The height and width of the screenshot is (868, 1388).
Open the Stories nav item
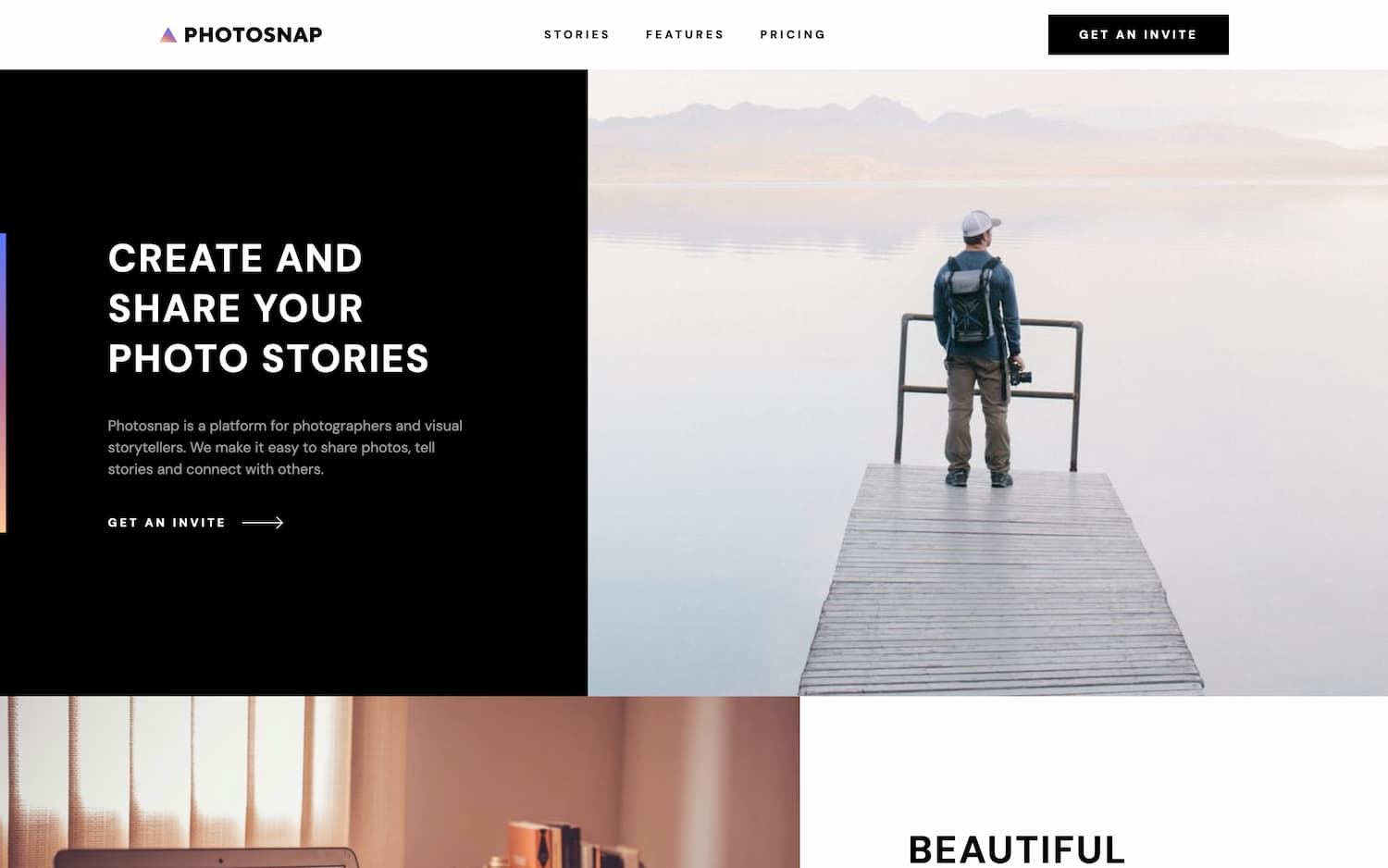pyautogui.click(x=576, y=34)
